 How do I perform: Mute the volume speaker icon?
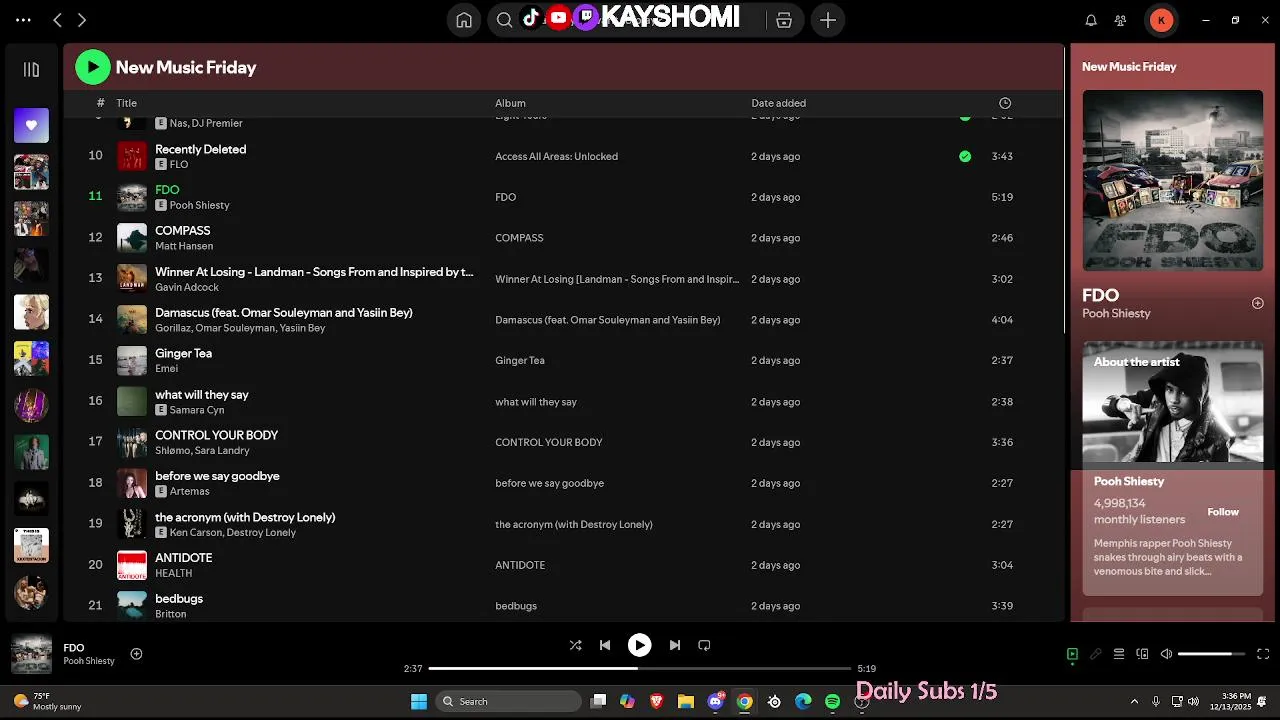coord(1166,654)
